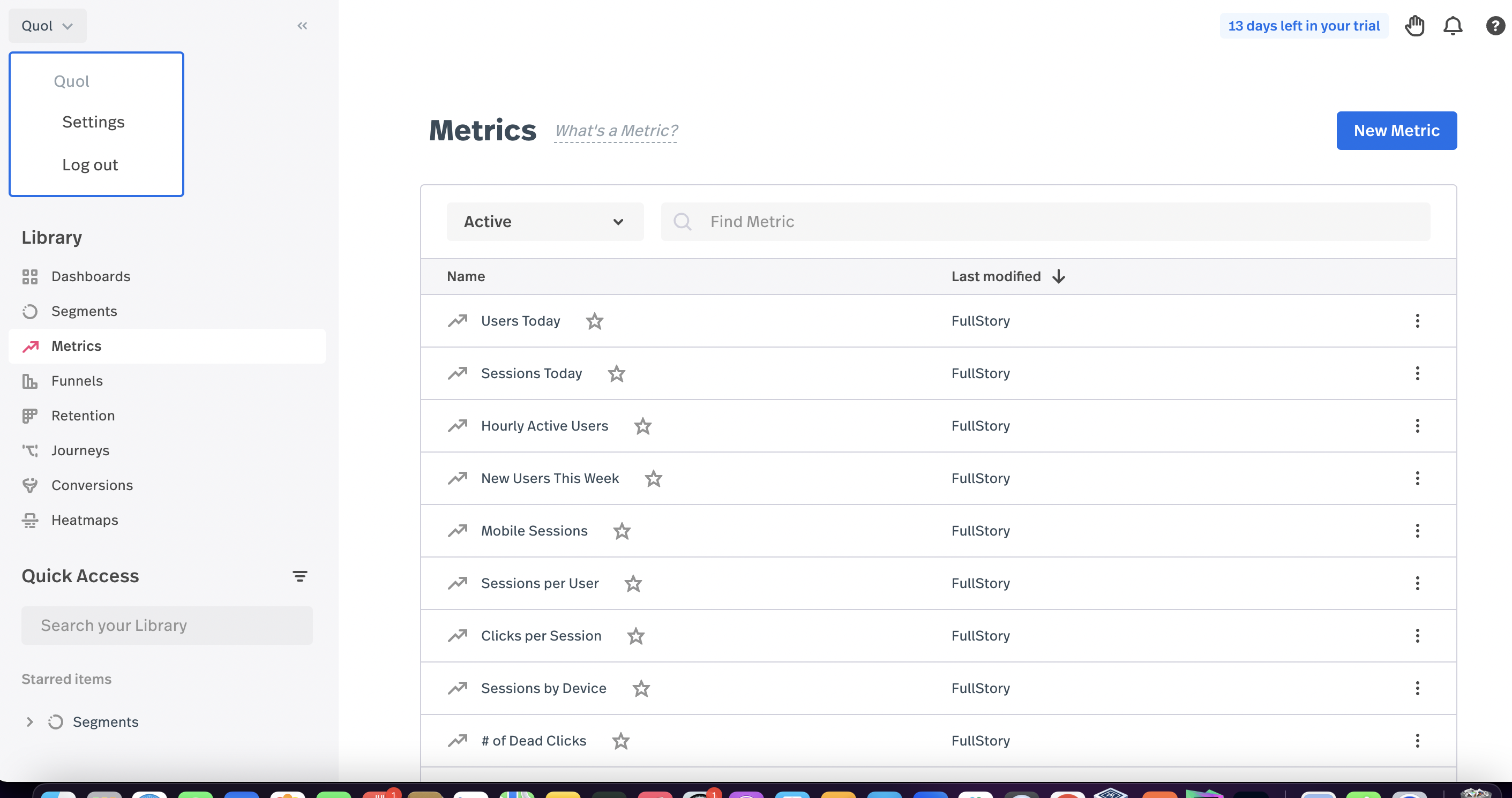The height and width of the screenshot is (798, 1512).
Task: Click the Find Metric search field
Action: pyautogui.click(x=1045, y=222)
